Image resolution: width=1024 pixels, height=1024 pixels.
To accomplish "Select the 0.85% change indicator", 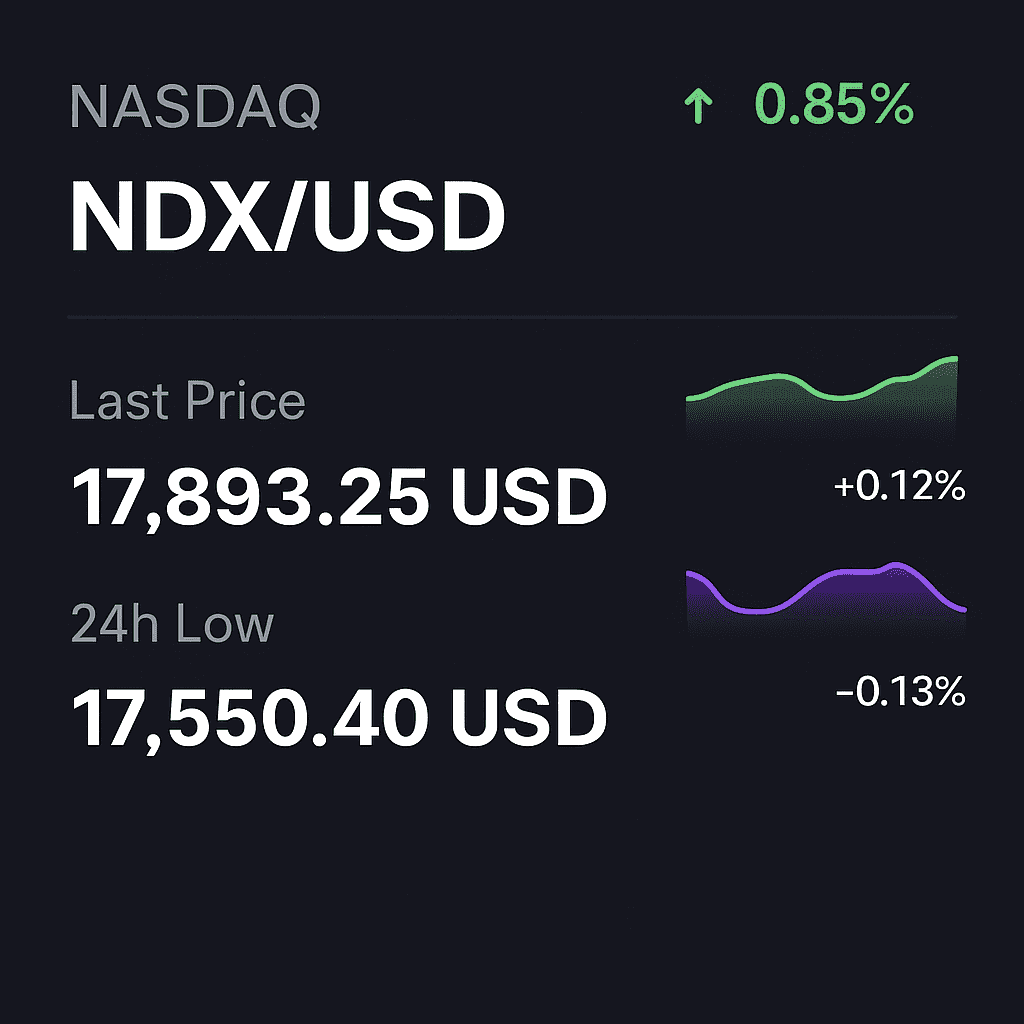I will (834, 104).
